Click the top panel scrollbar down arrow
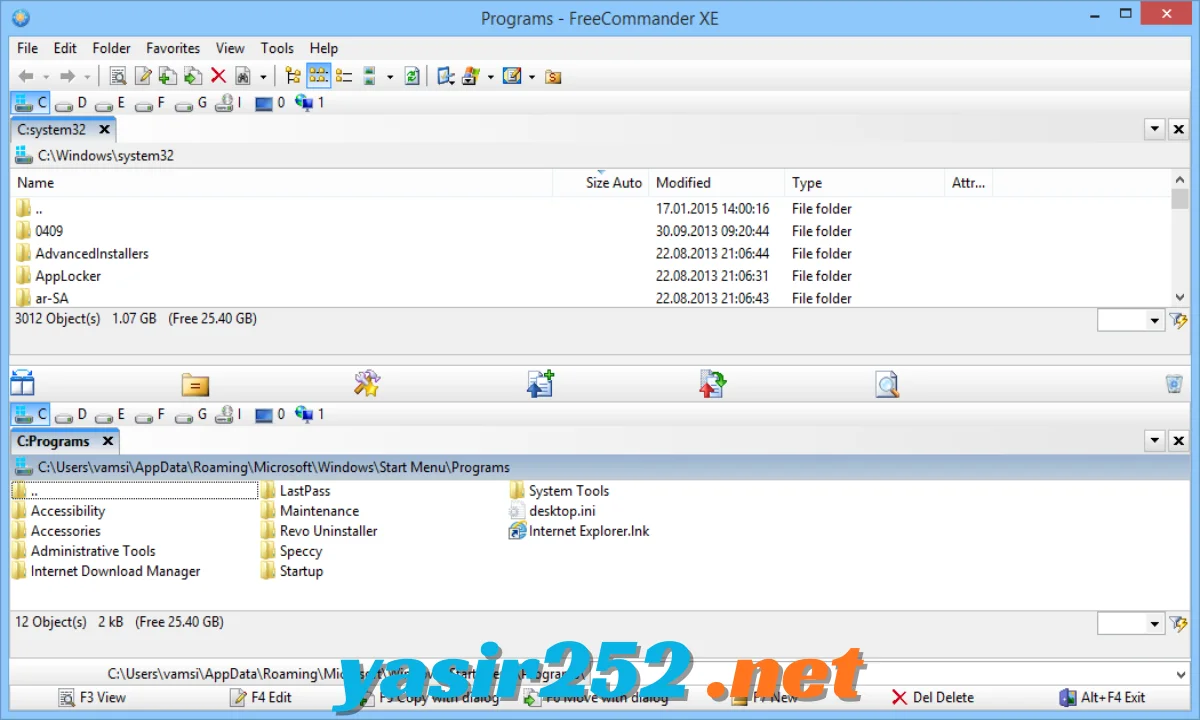The image size is (1200, 720). click(1180, 298)
